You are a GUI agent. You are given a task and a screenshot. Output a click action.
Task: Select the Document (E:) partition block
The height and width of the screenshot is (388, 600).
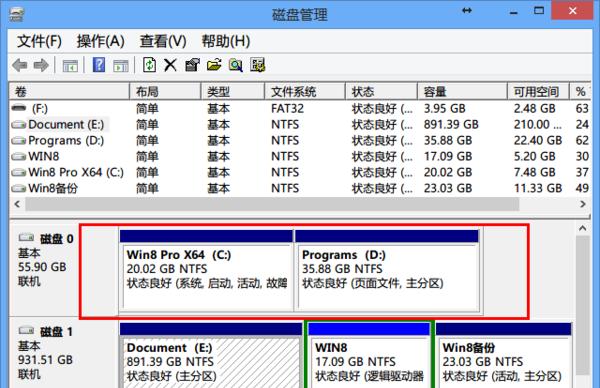(211, 356)
